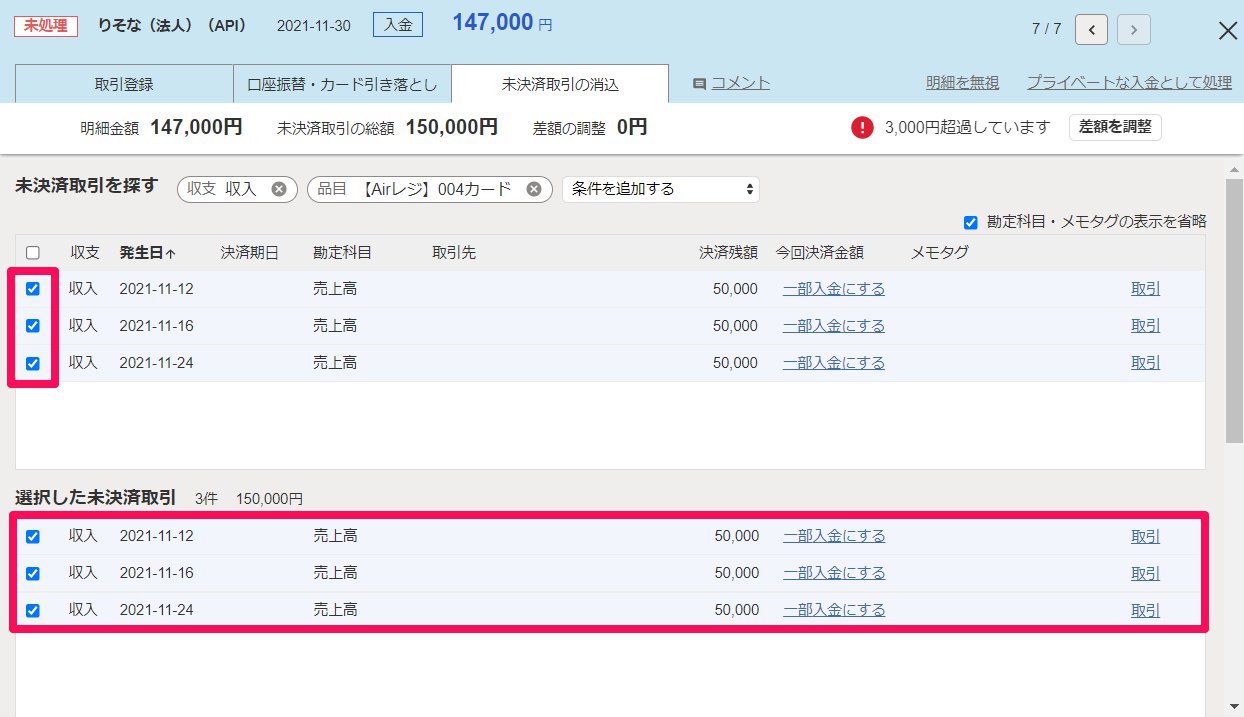Click the red exclamation warning icon

click(x=862, y=127)
